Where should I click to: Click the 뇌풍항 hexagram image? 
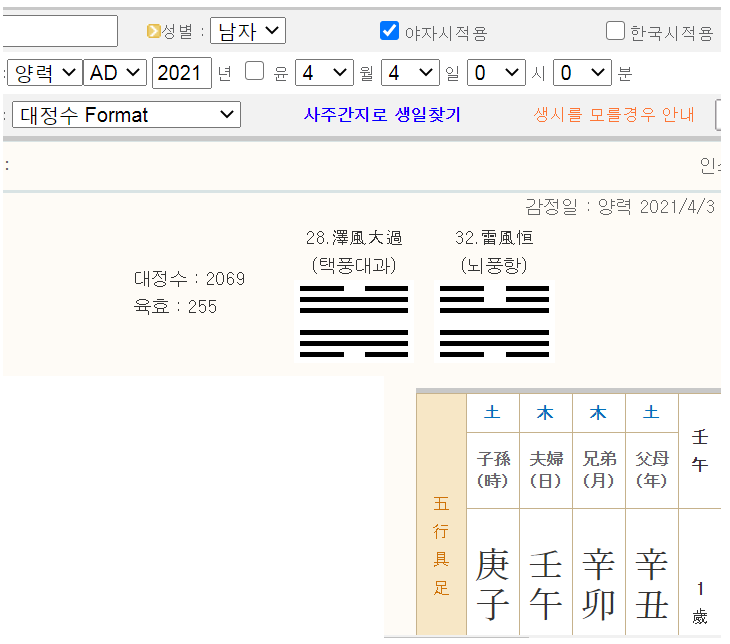(x=494, y=321)
